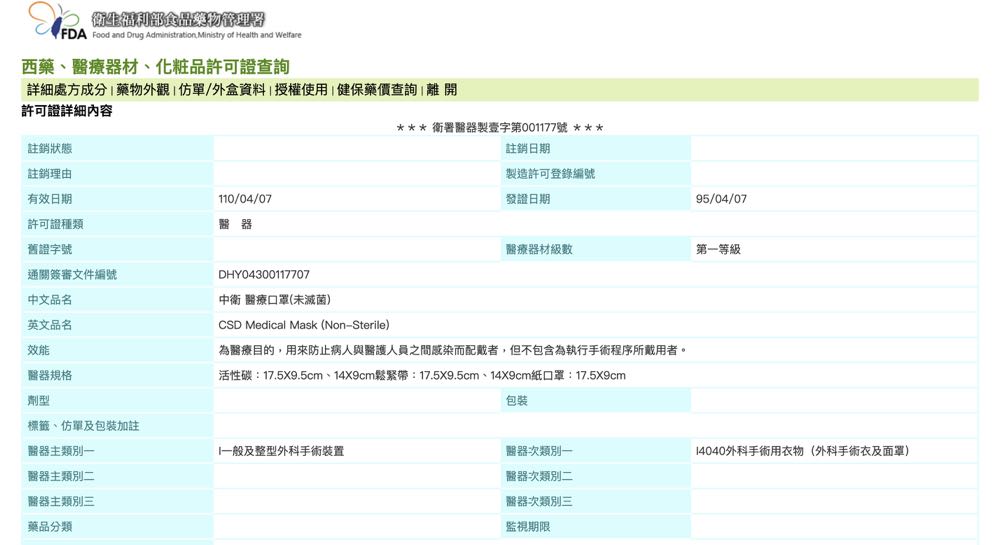Click the 醫器主類別三 label
Image resolution: width=1000 pixels, height=545 pixels.
61,502
